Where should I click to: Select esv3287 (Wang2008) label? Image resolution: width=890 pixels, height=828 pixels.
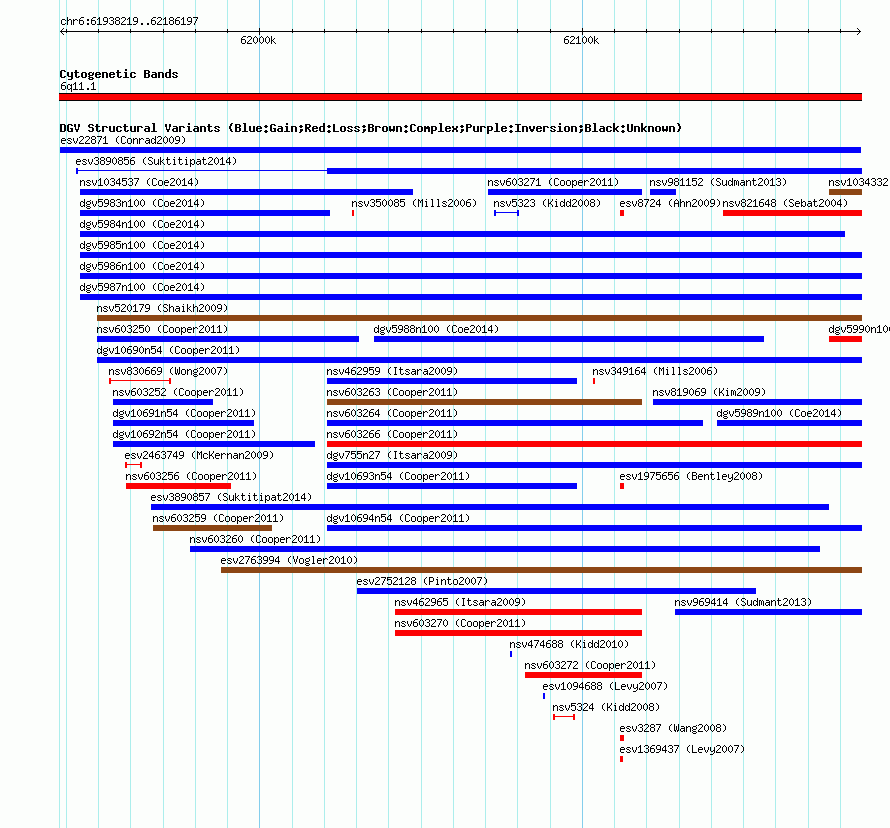[673, 728]
